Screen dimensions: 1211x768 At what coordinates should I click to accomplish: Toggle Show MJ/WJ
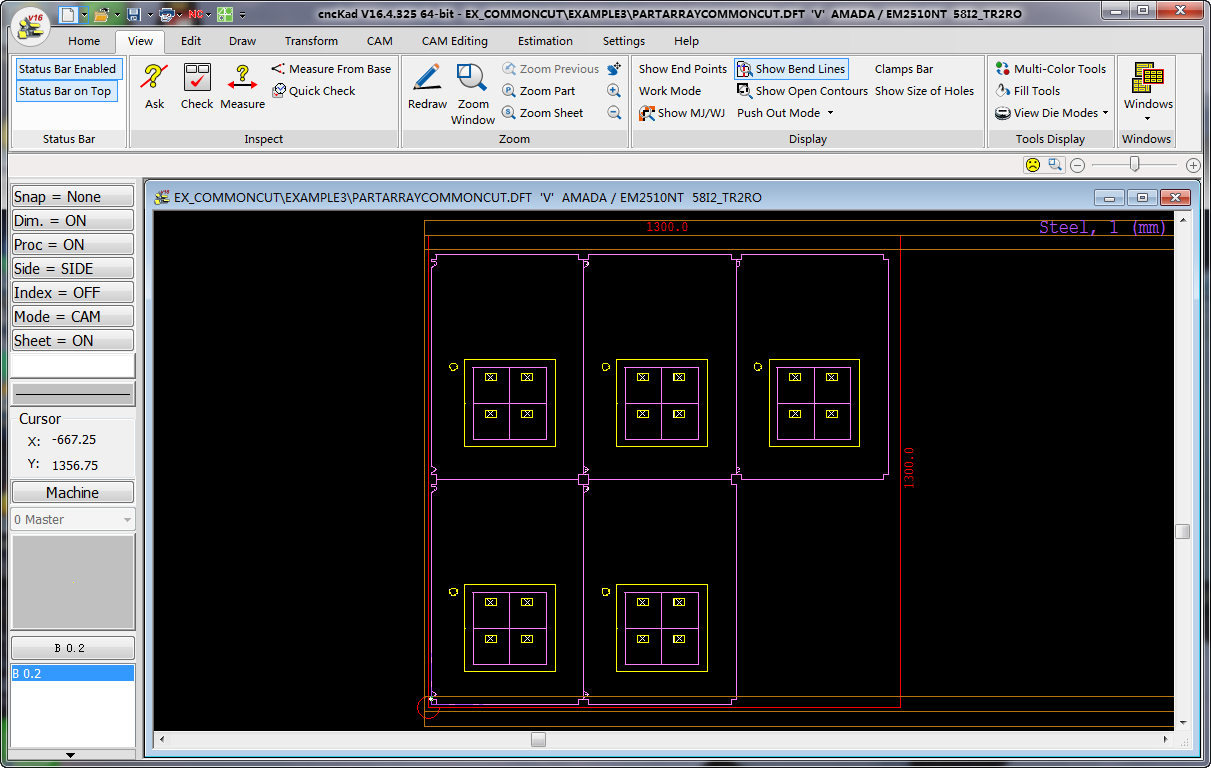(x=682, y=113)
